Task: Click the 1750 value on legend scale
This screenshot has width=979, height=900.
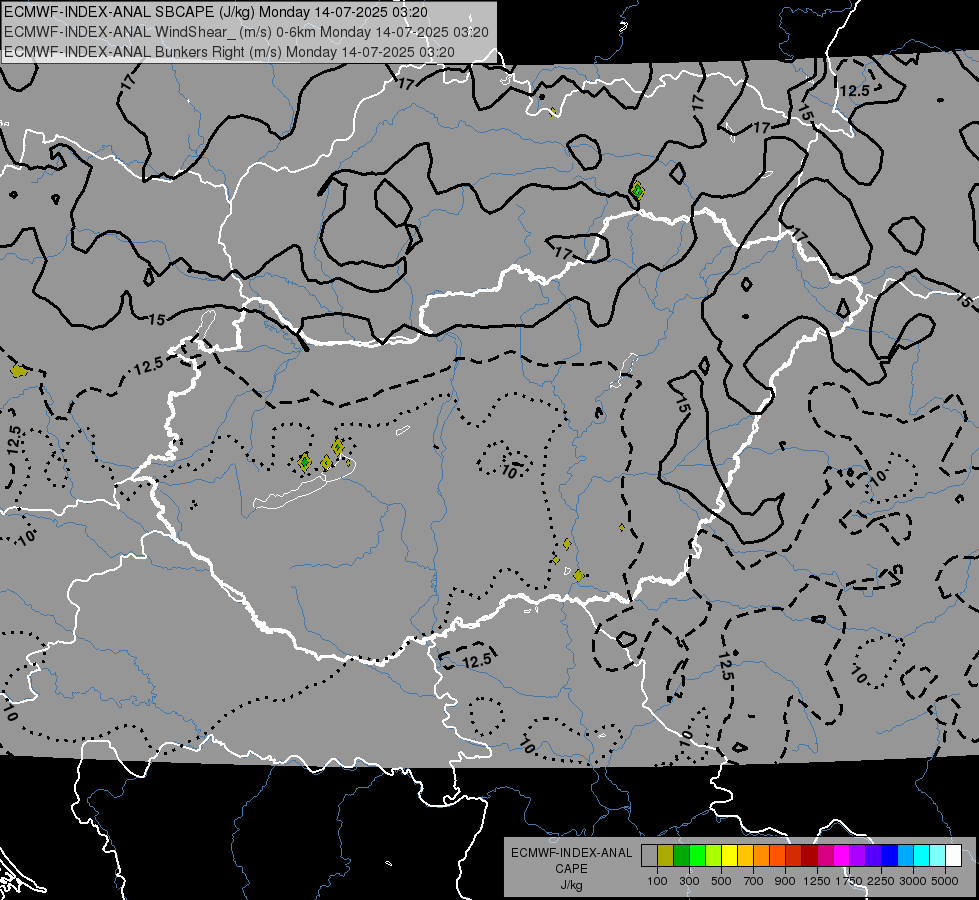Action: (x=849, y=881)
